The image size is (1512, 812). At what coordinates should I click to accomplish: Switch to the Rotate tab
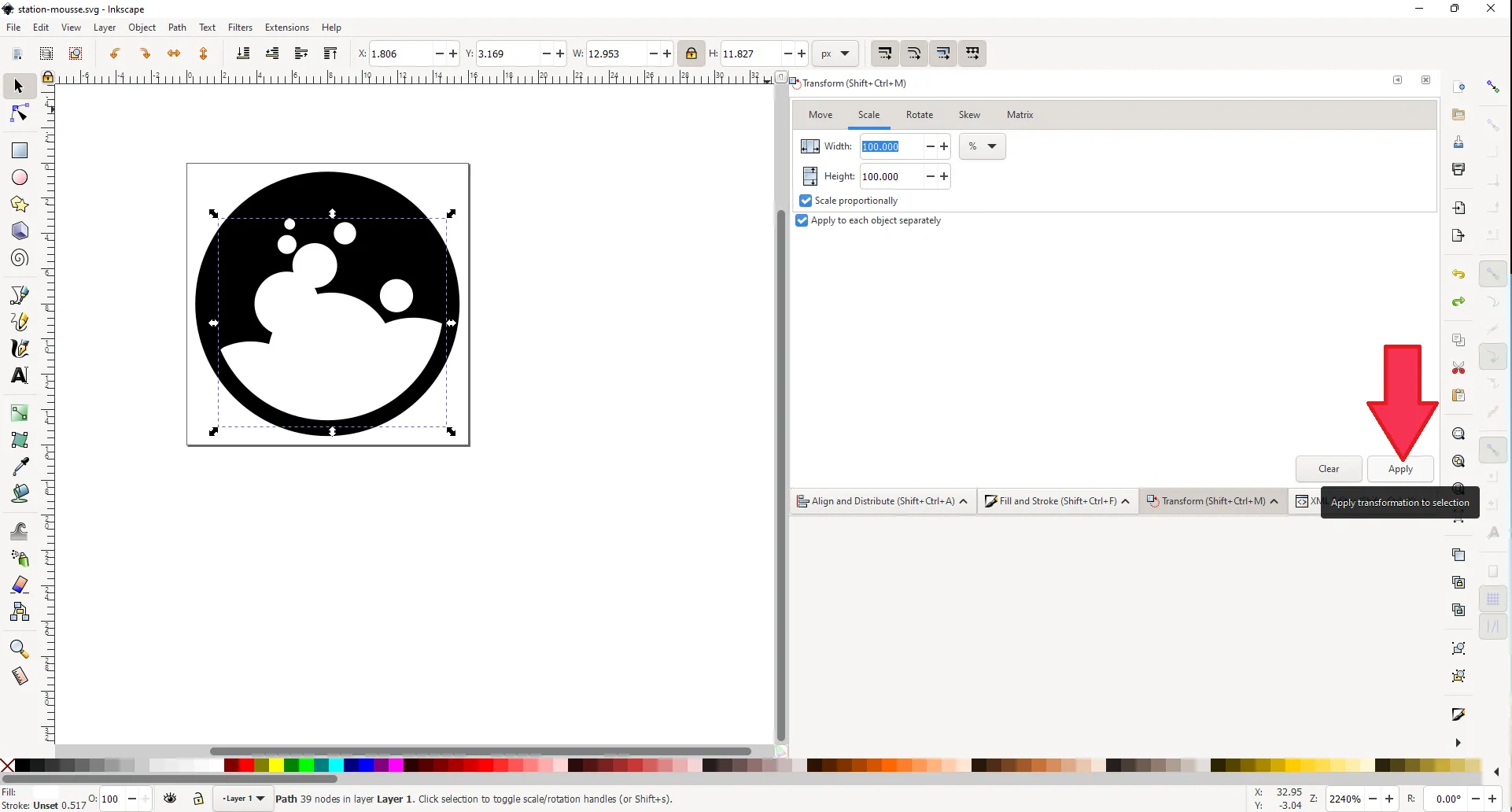point(919,115)
